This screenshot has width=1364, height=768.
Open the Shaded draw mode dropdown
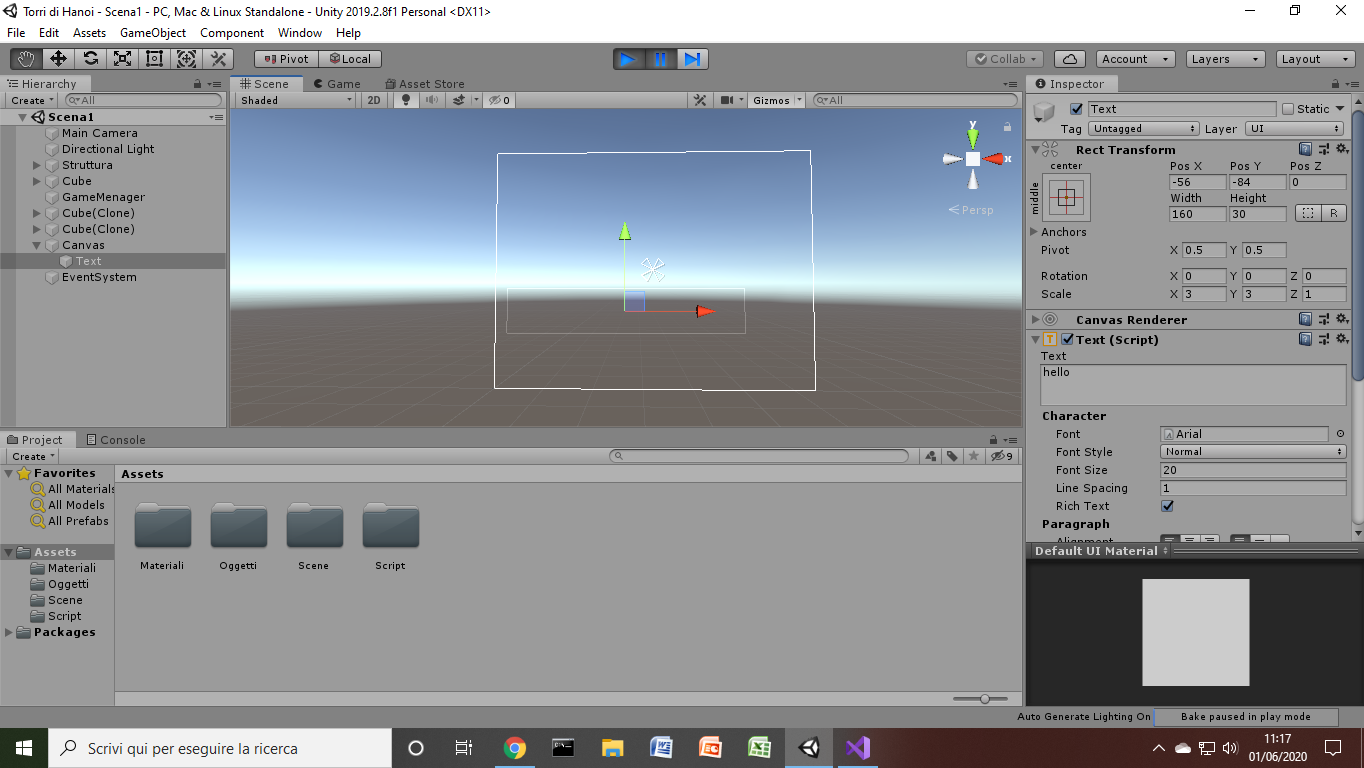[x=296, y=100]
